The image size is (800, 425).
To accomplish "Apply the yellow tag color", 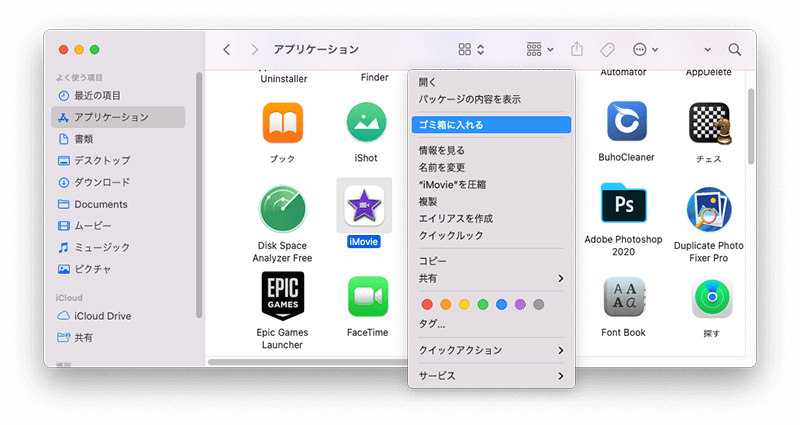I will pyautogui.click(x=464, y=305).
